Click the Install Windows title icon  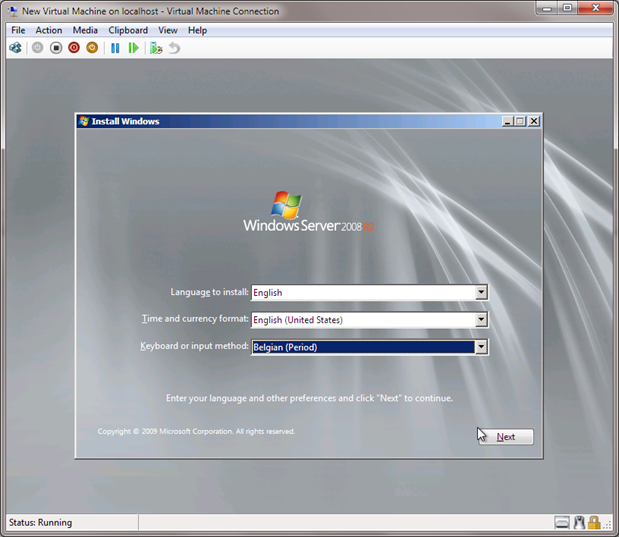pos(83,121)
